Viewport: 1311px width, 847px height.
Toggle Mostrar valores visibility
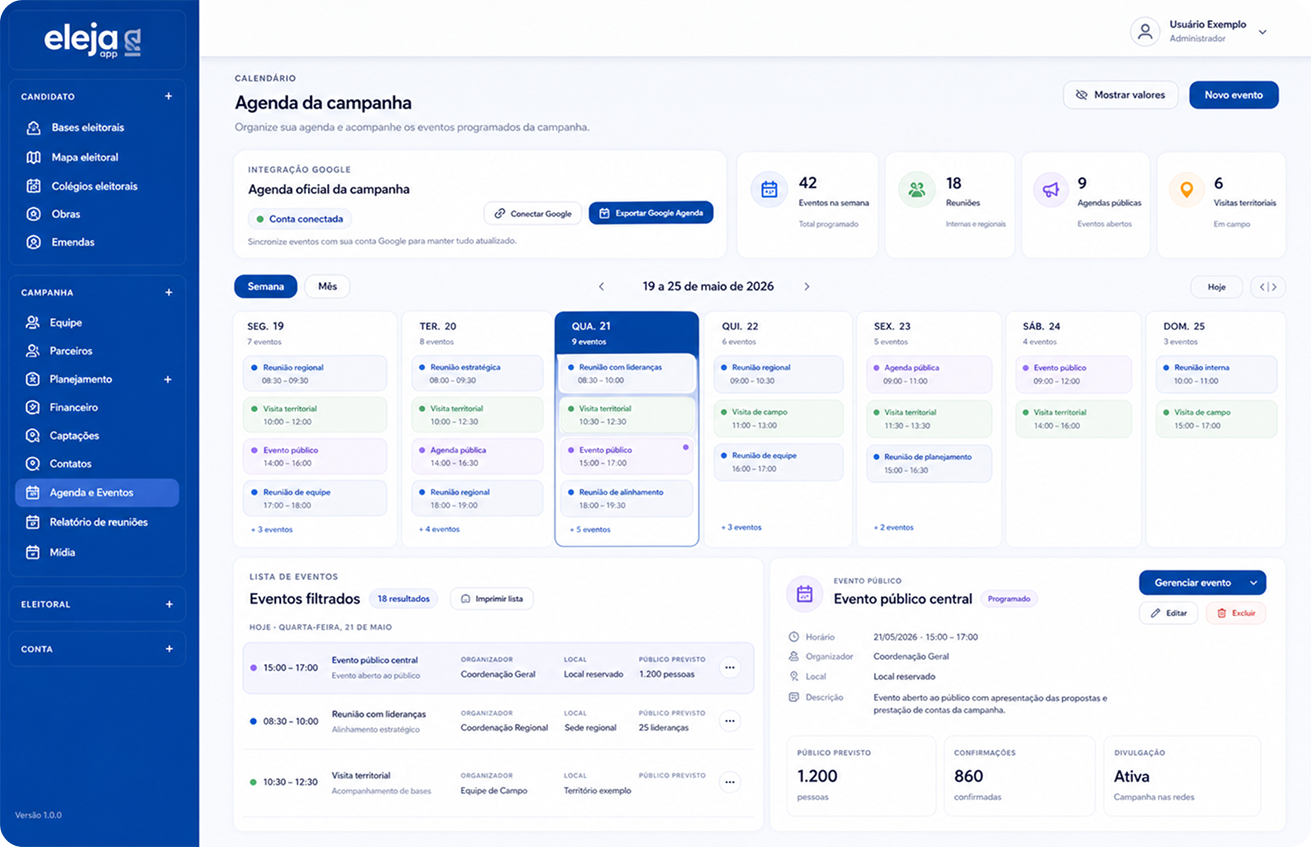click(x=1120, y=95)
